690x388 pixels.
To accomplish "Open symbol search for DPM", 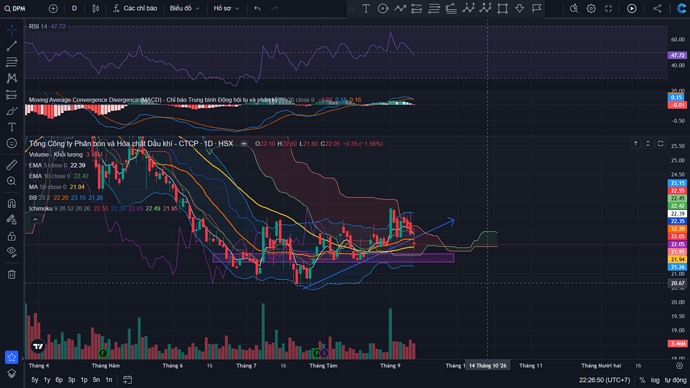I will [15, 8].
